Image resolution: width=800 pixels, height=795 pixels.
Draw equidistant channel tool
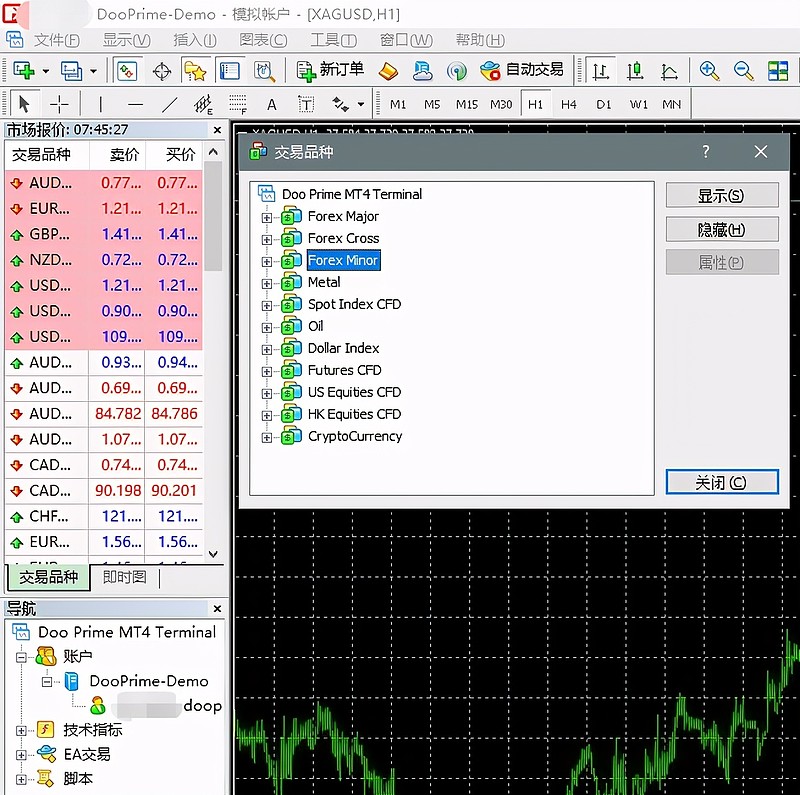pyautogui.click(x=203, y=105)
